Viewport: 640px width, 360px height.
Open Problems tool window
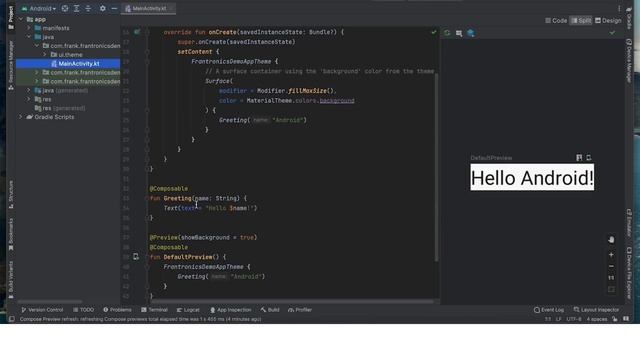(x=117, y=310)
